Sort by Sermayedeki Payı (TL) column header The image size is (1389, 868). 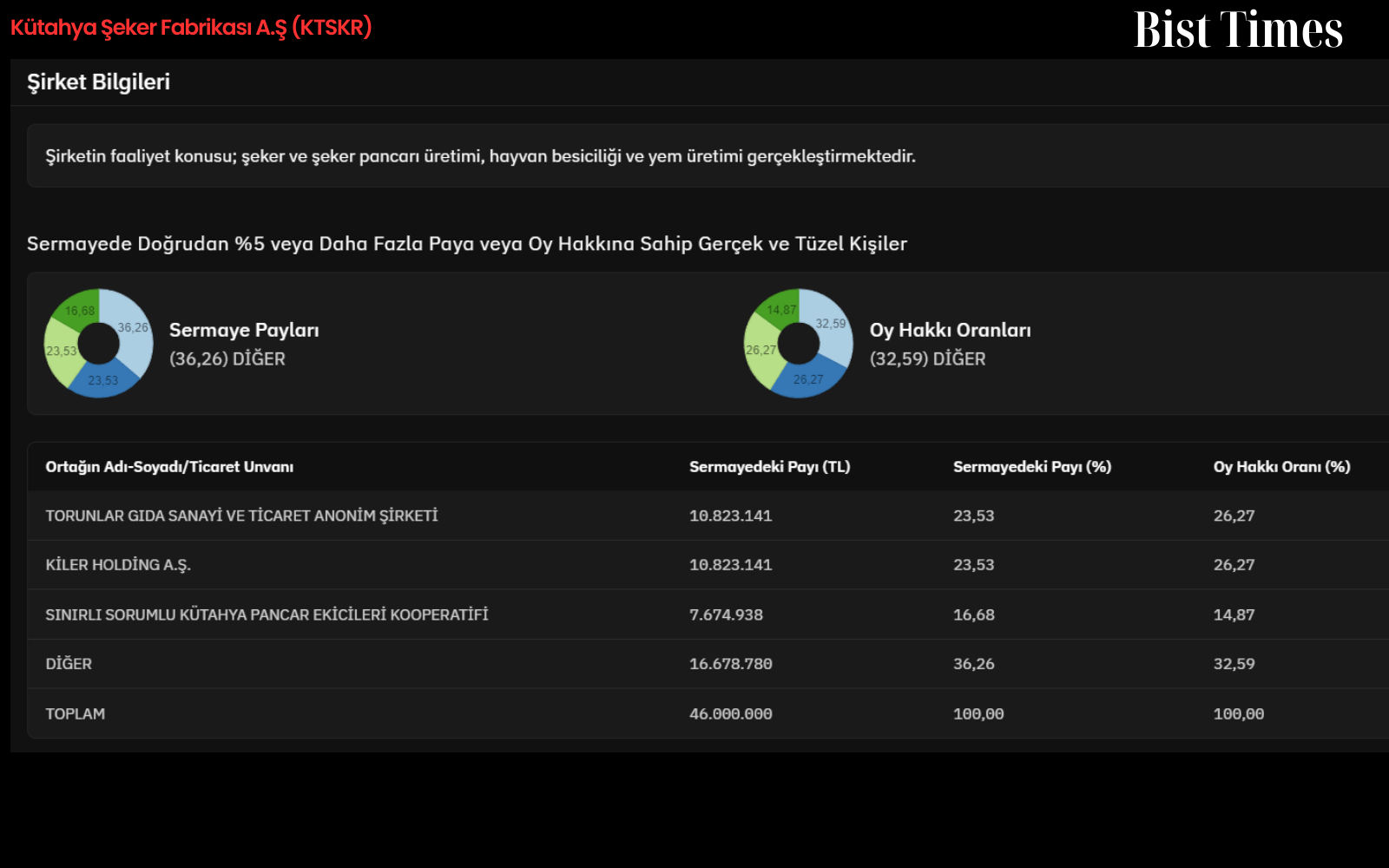[x=769, y=467]
